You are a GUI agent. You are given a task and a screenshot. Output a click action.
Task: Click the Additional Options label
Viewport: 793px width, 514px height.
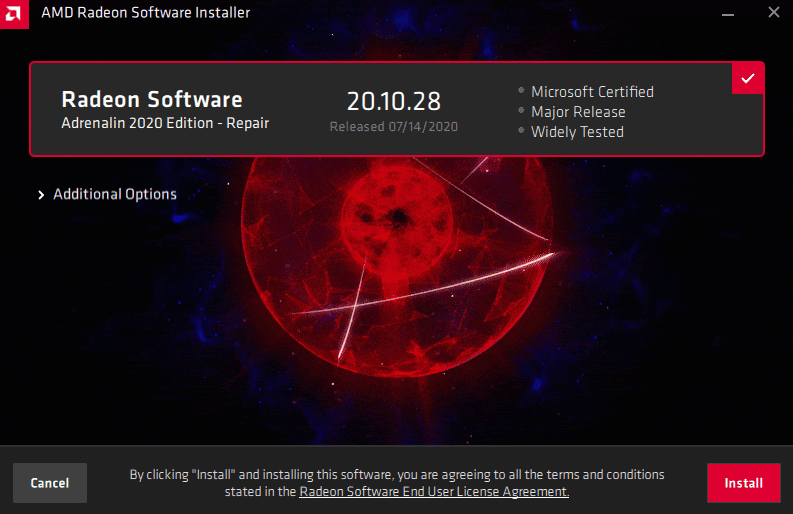pyautogui.click(x=115, y=194)
